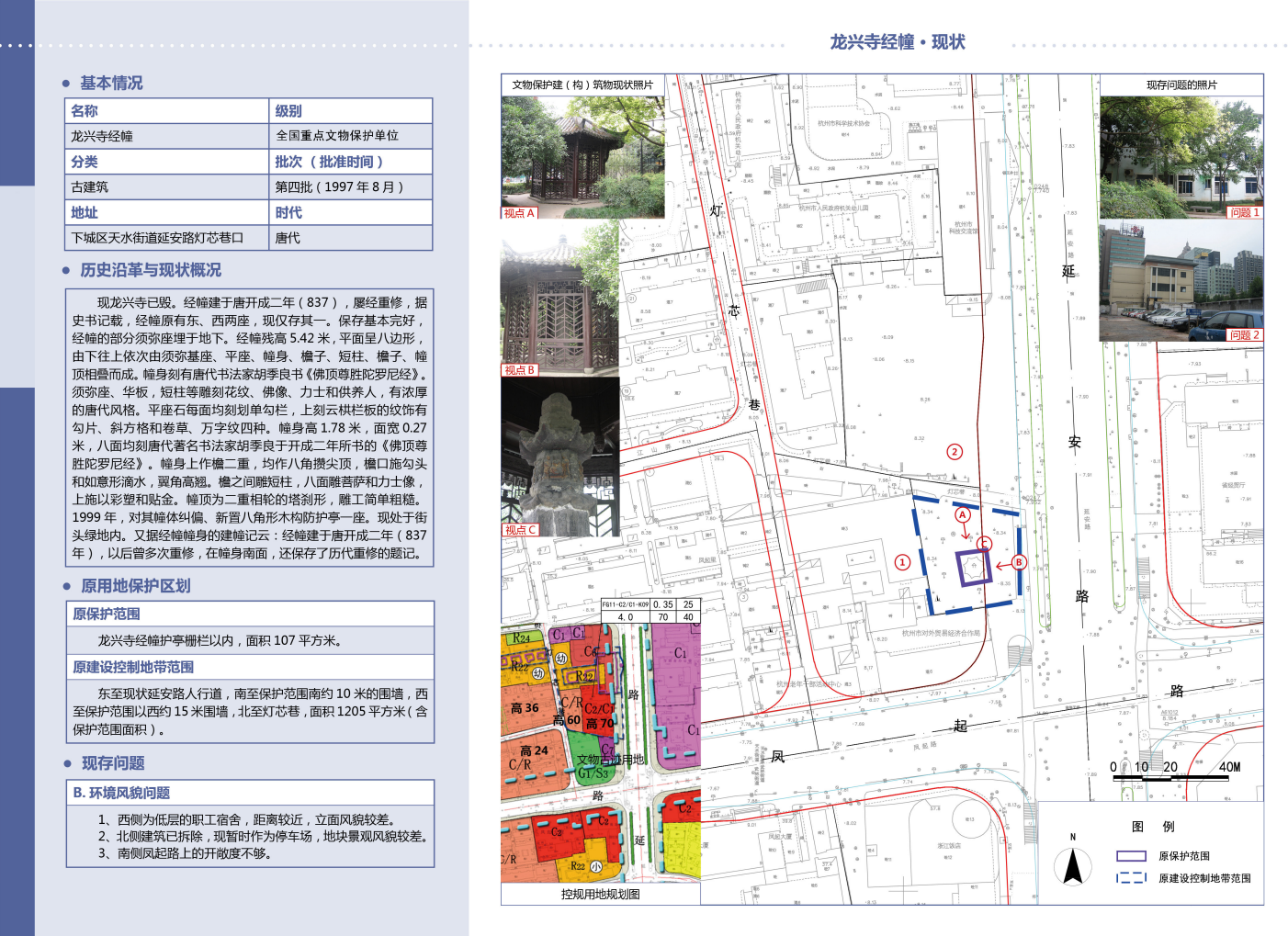Select the 级别 table header cell
This screenshot has height=936, width=1288.
click(351, 110)
